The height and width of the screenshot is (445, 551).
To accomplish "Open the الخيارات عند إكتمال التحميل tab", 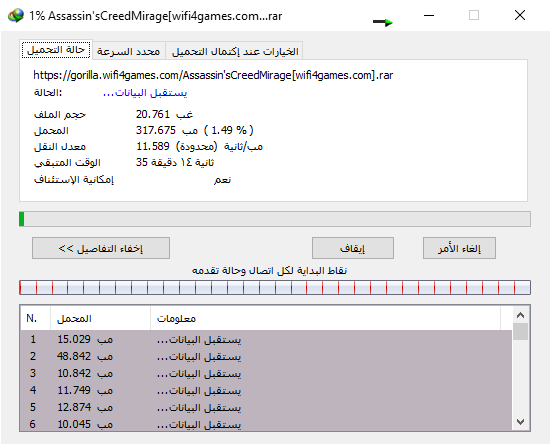I will point(235,51).
